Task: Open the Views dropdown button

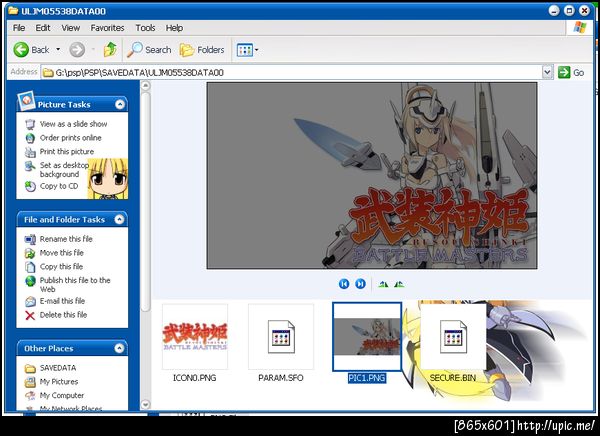Action: (x=247, y=50)
